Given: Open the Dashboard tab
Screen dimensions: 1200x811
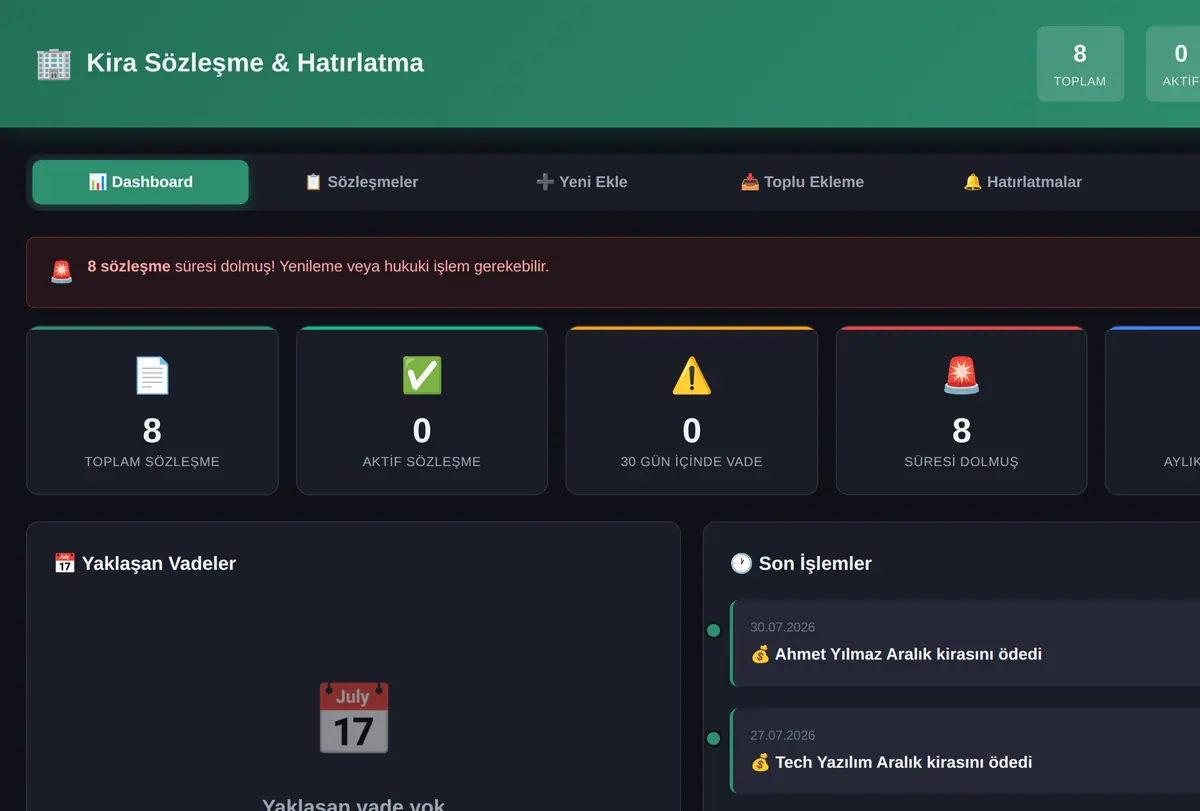Looking at the screenshot, I should pyautogui.click(x=140, y=182).
